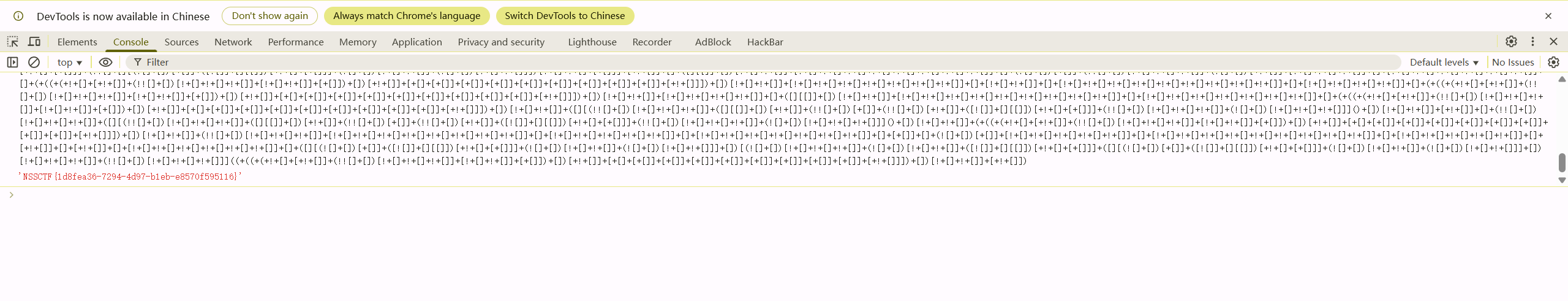Close the DevTools panel
This screenshot has width=1568, height=301.
pyautogui.click(x=1553, y=42)
